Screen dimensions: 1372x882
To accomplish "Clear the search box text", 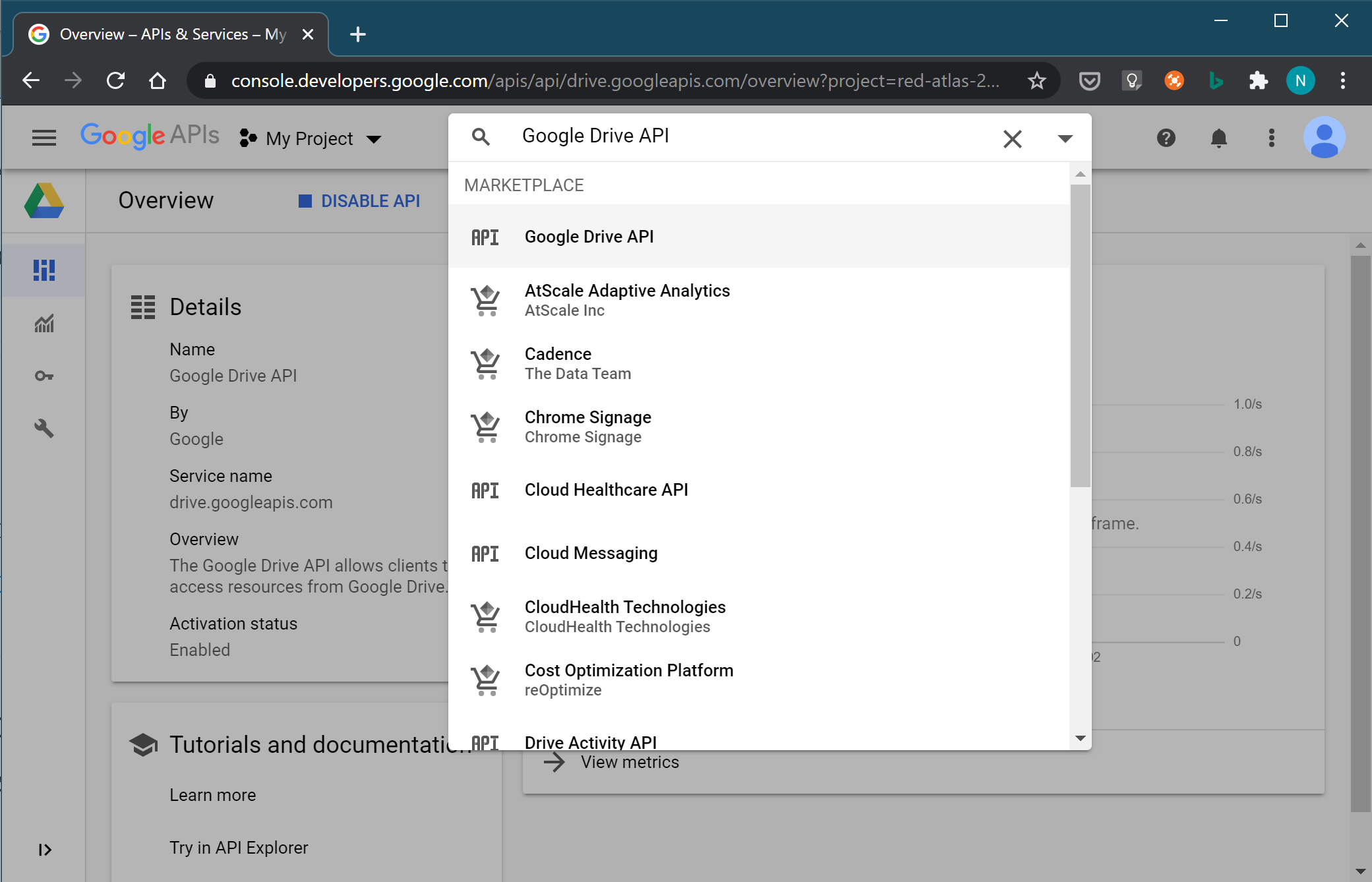I will [x=1012, y=138].
